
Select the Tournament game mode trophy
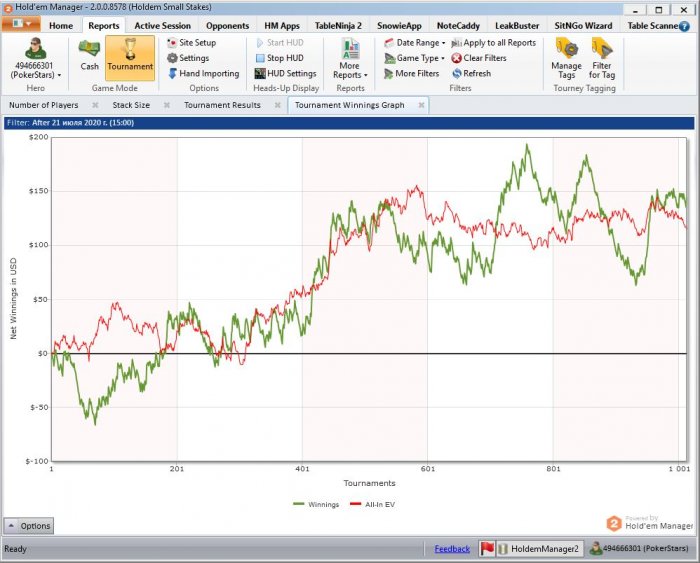coord(130,58)
